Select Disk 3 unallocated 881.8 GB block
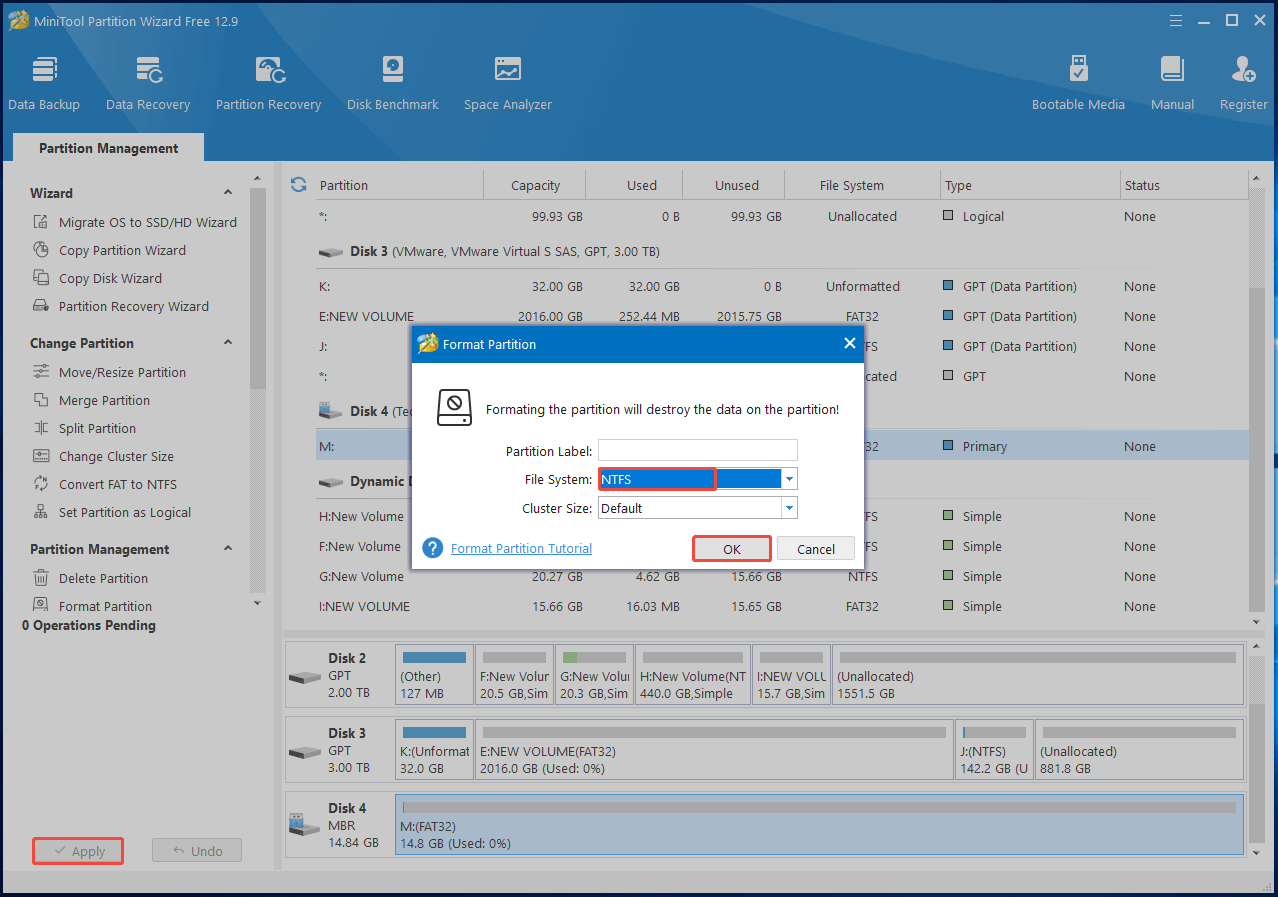The image size is (1278, 897). tap(1139, 751)
